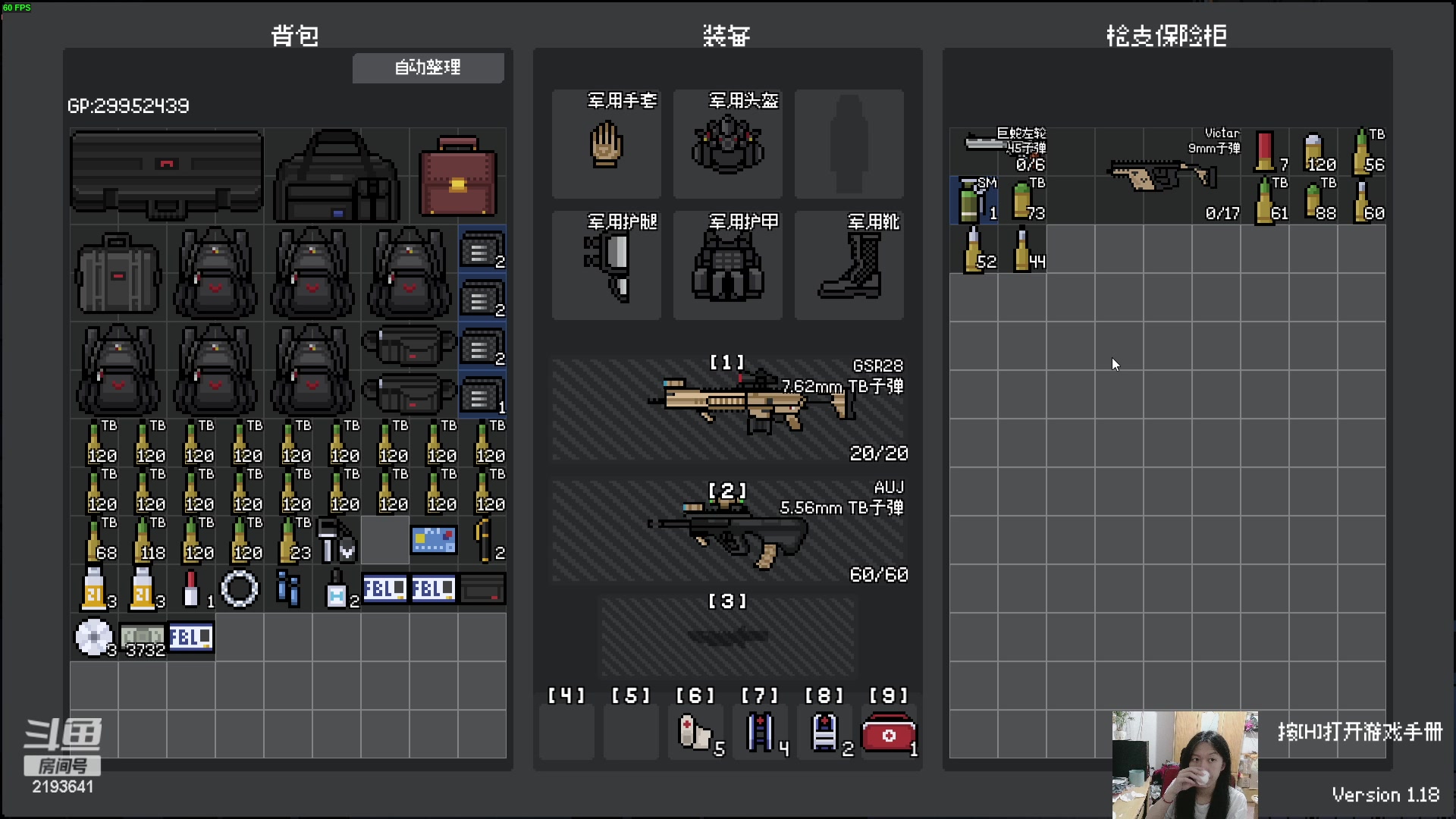Select the red medkit in quickslot 9
The image size is (1456, 819).
coord(889,734)
